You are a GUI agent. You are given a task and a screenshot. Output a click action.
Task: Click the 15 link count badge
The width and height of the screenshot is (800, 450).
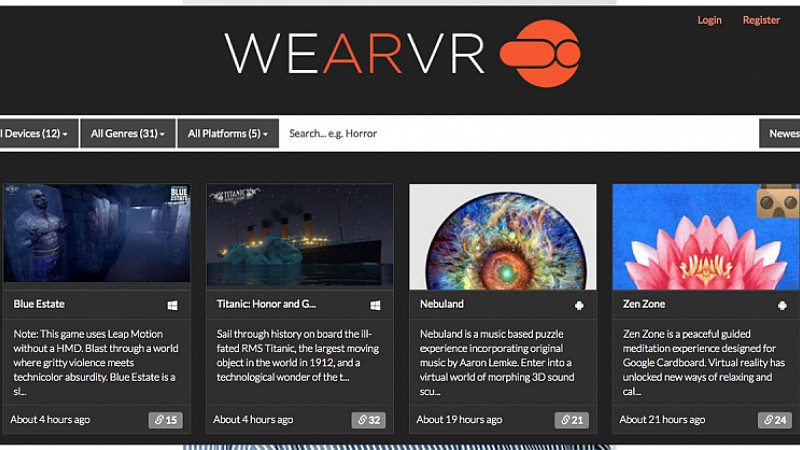pyautogui.click(x=166, y=420)
